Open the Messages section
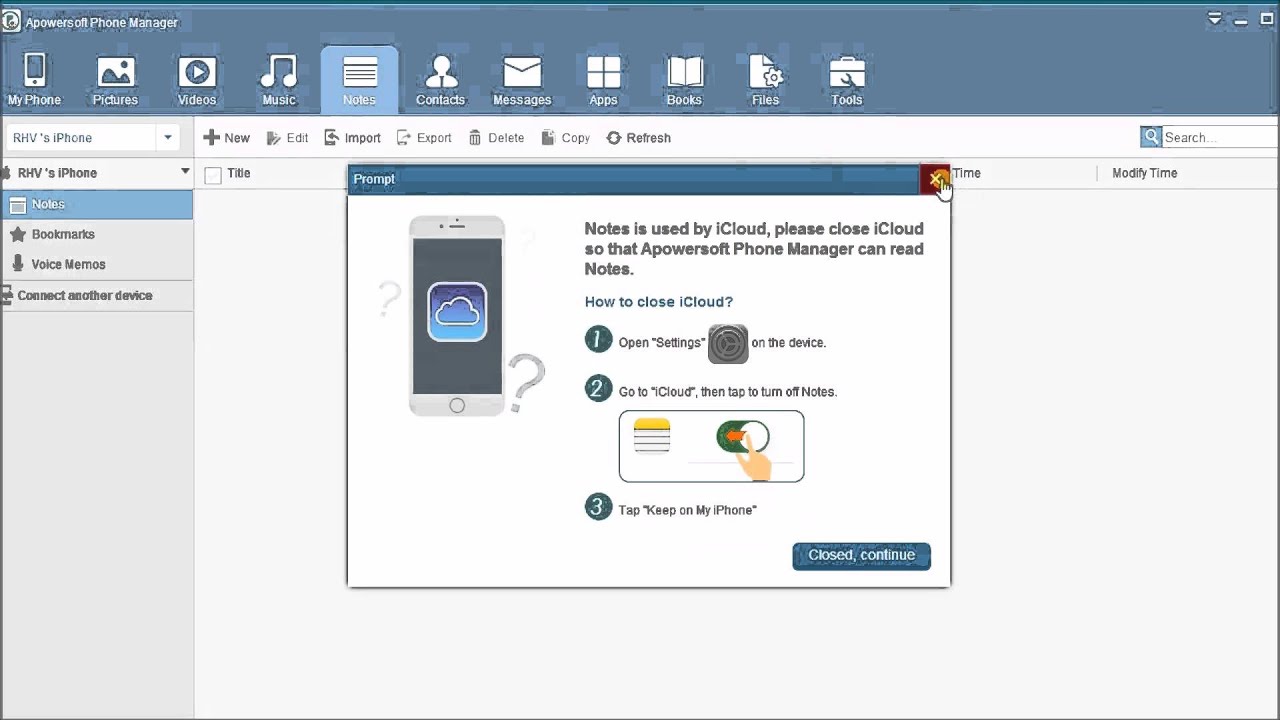Screen dimensions: 1280x720 tap(522, 80)
